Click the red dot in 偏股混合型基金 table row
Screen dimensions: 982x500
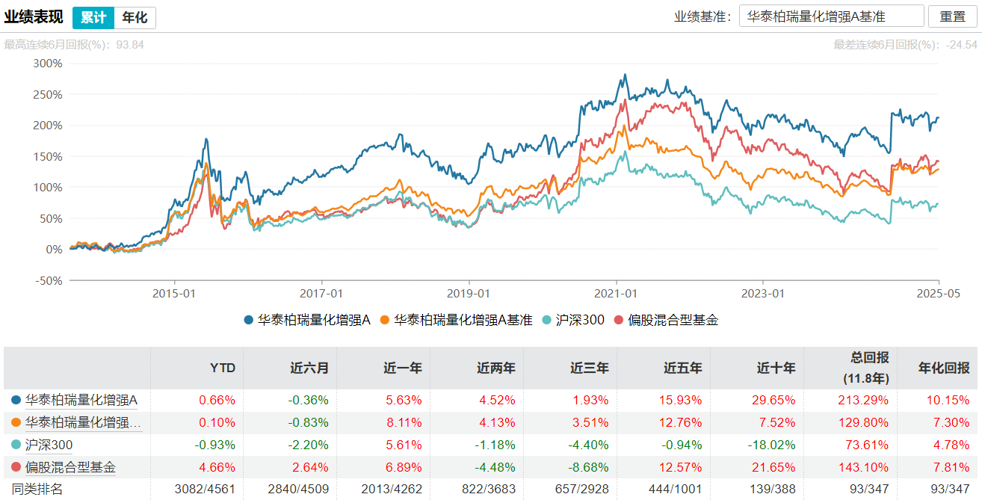point(15,466)
